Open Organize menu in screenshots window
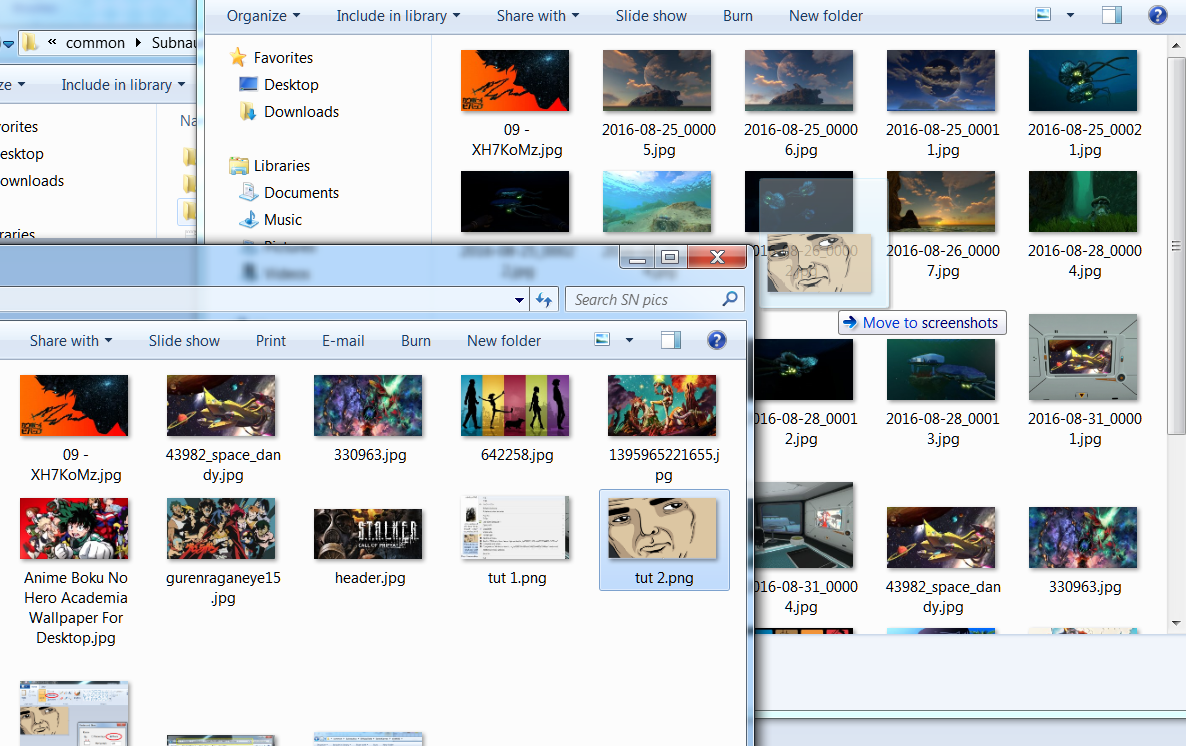Viewport: 1186px width, 746px height. click(x=263, y=16)
